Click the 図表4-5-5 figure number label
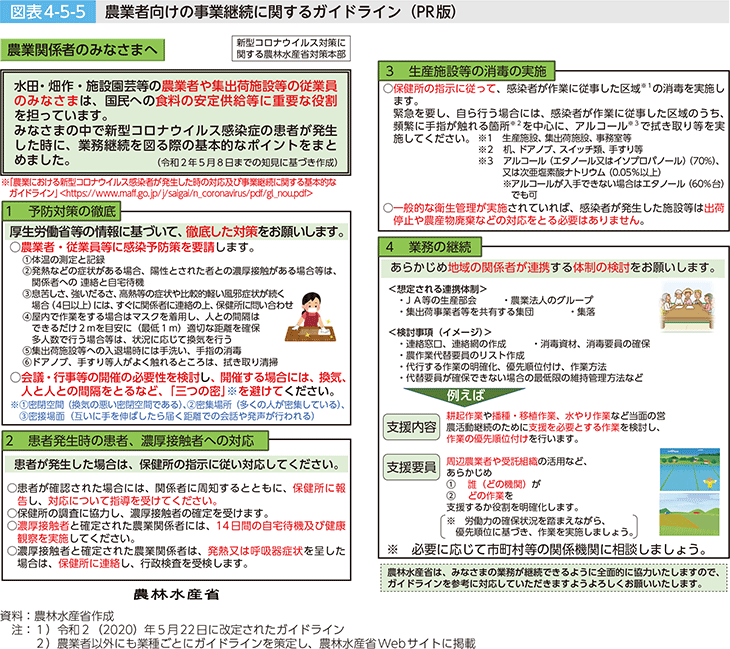This screenshot has height=649, width=730. [48, 12]
